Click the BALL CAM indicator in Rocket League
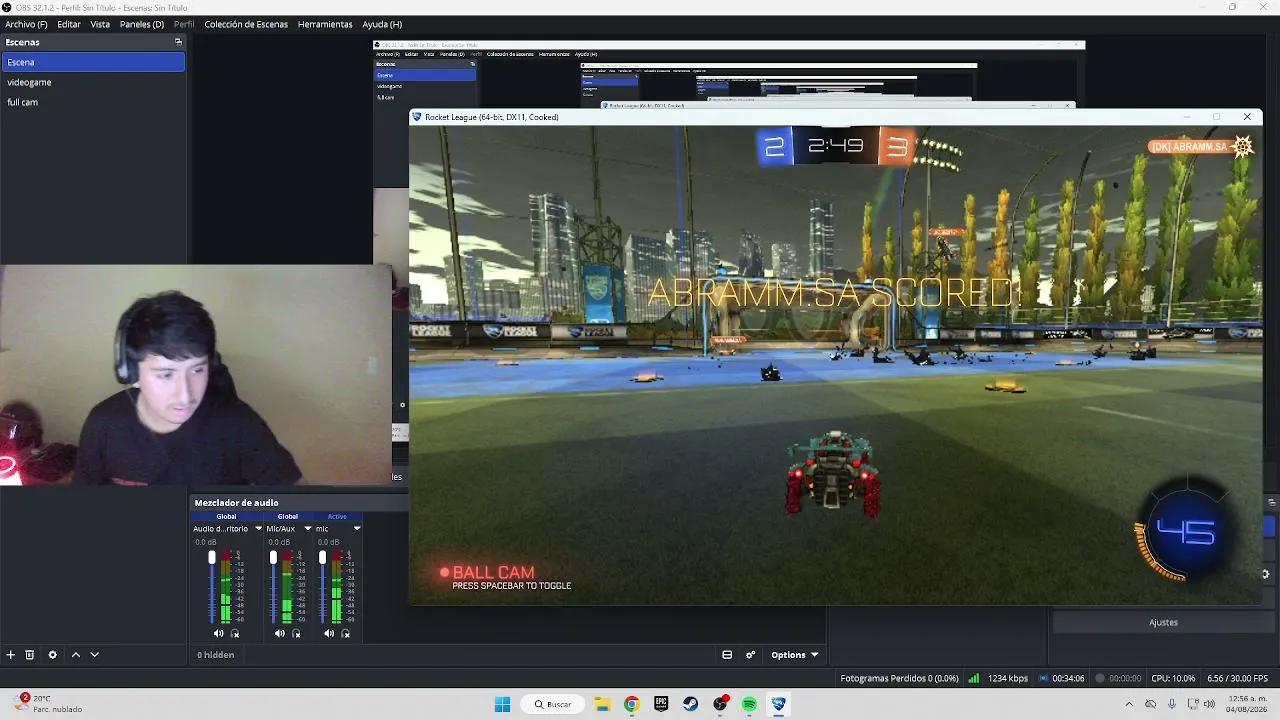Viewport: 1280px width, 720px height. pos(487,573)
